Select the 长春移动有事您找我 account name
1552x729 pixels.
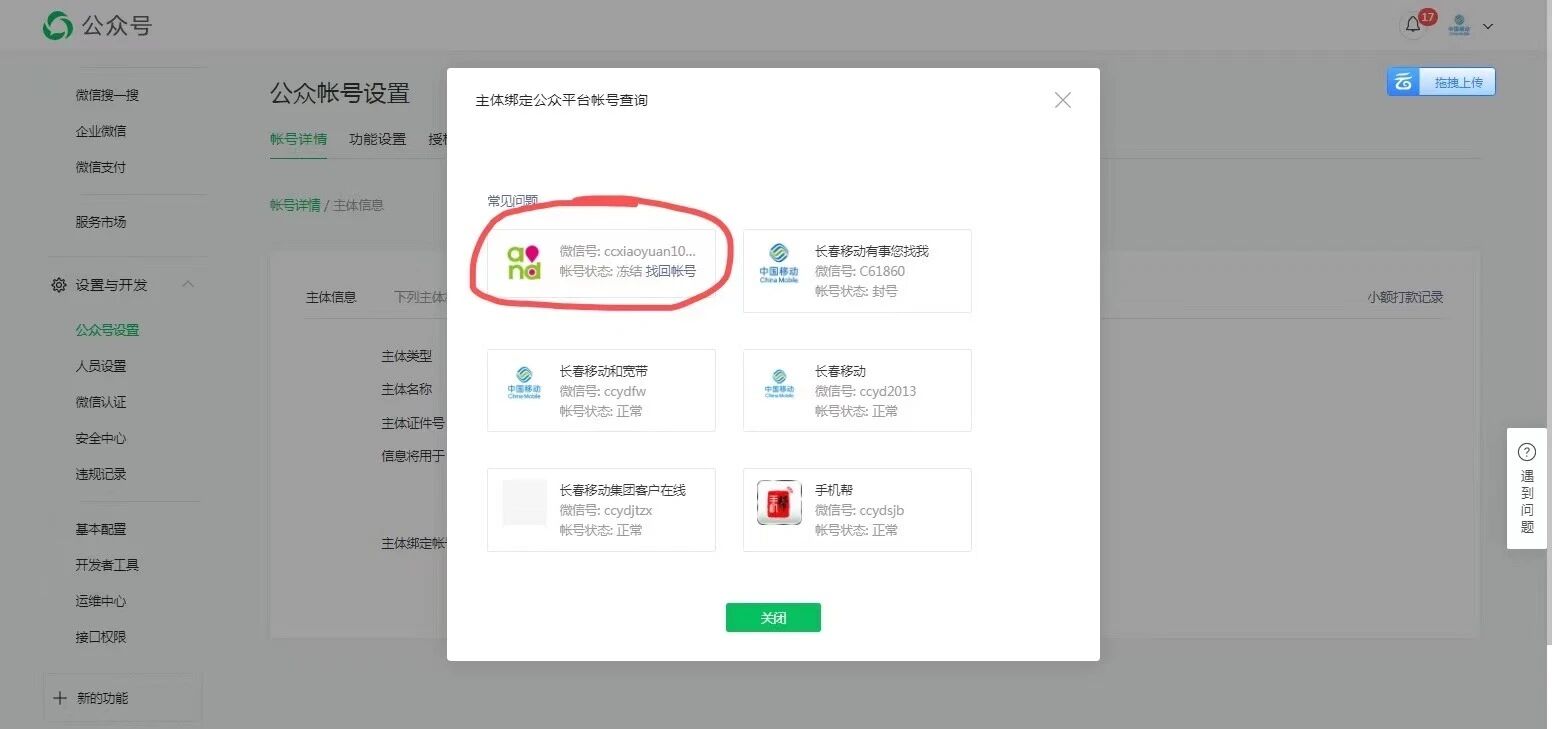click(872, 251)
